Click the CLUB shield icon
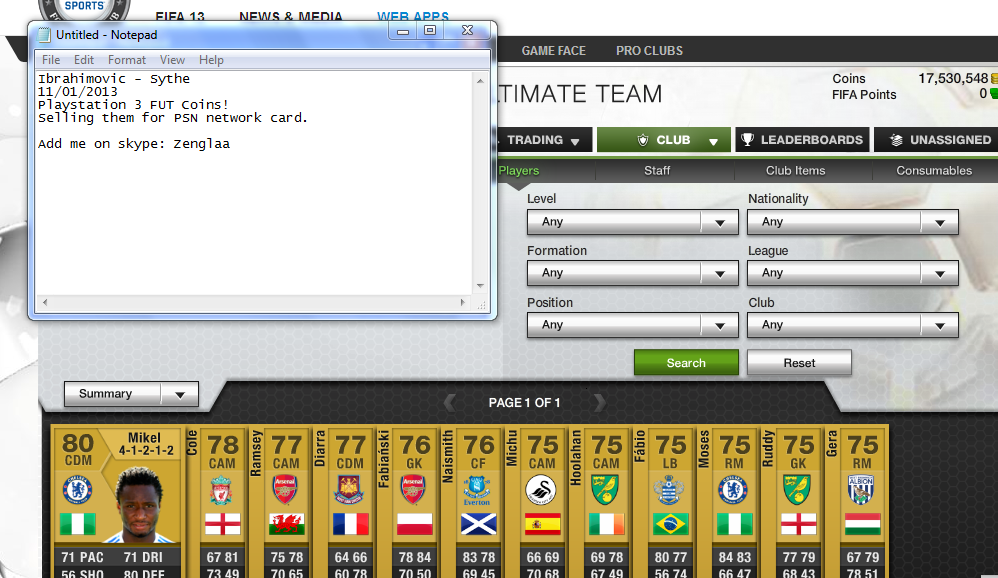 coord(643,140)
